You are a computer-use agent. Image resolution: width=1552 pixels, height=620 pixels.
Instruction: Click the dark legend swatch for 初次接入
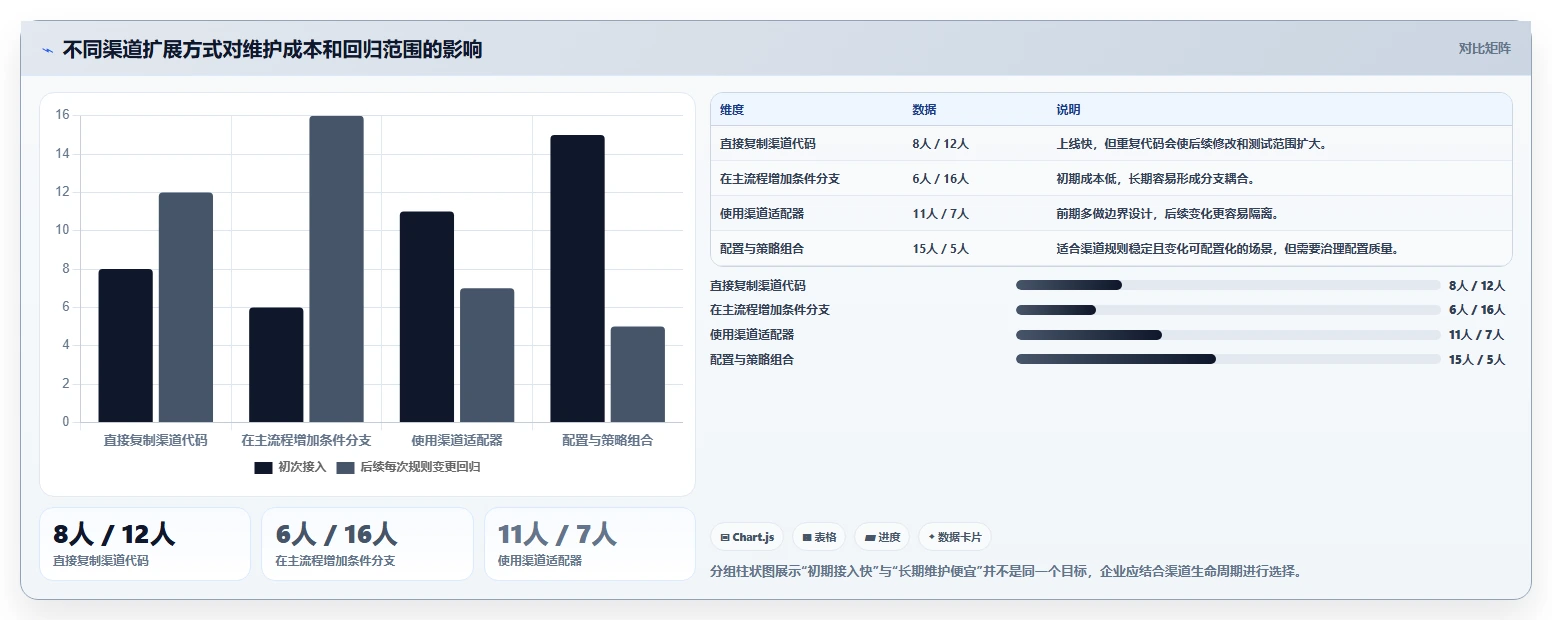click(263, 467)
